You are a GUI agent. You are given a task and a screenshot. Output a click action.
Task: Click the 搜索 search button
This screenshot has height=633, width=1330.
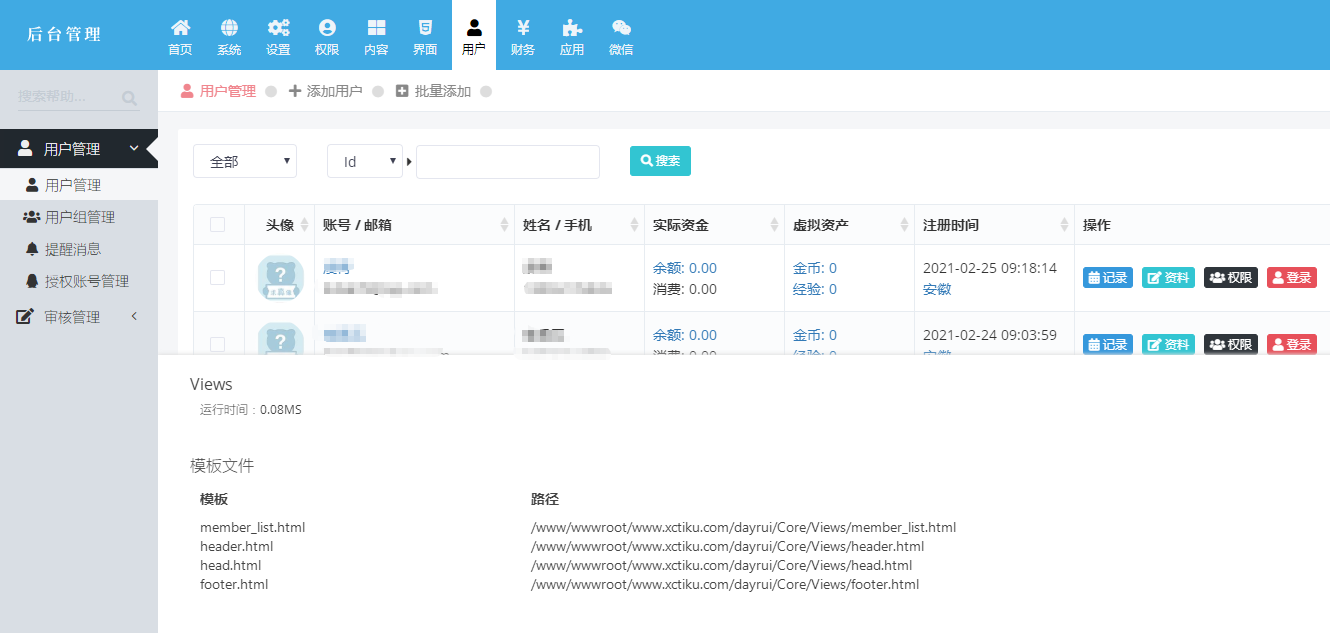(660, 161)
